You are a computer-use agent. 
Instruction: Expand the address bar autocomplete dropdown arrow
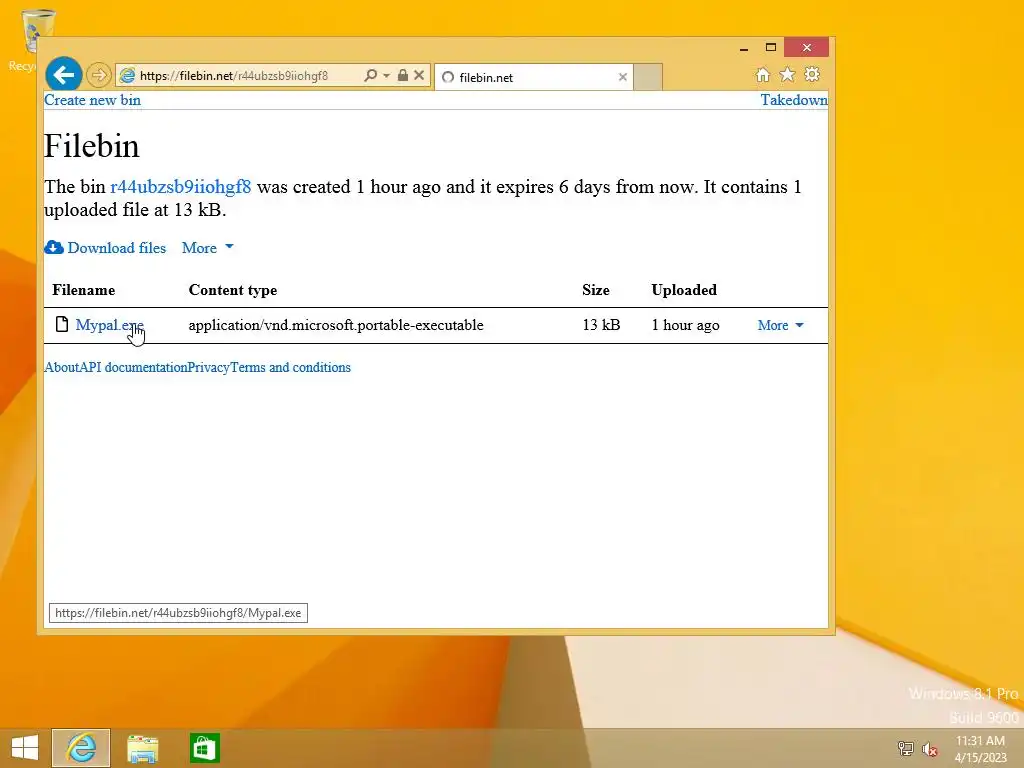[x=387, y=76]
